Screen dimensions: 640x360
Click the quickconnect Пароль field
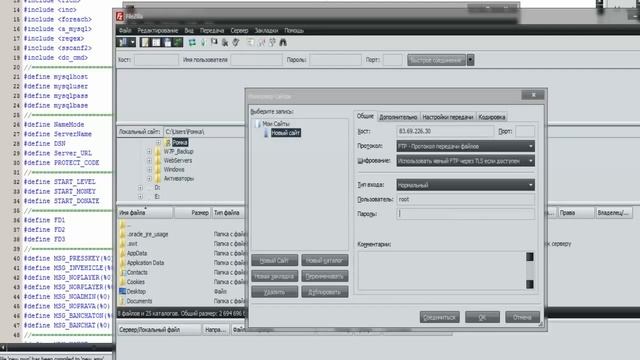(335, 60)
